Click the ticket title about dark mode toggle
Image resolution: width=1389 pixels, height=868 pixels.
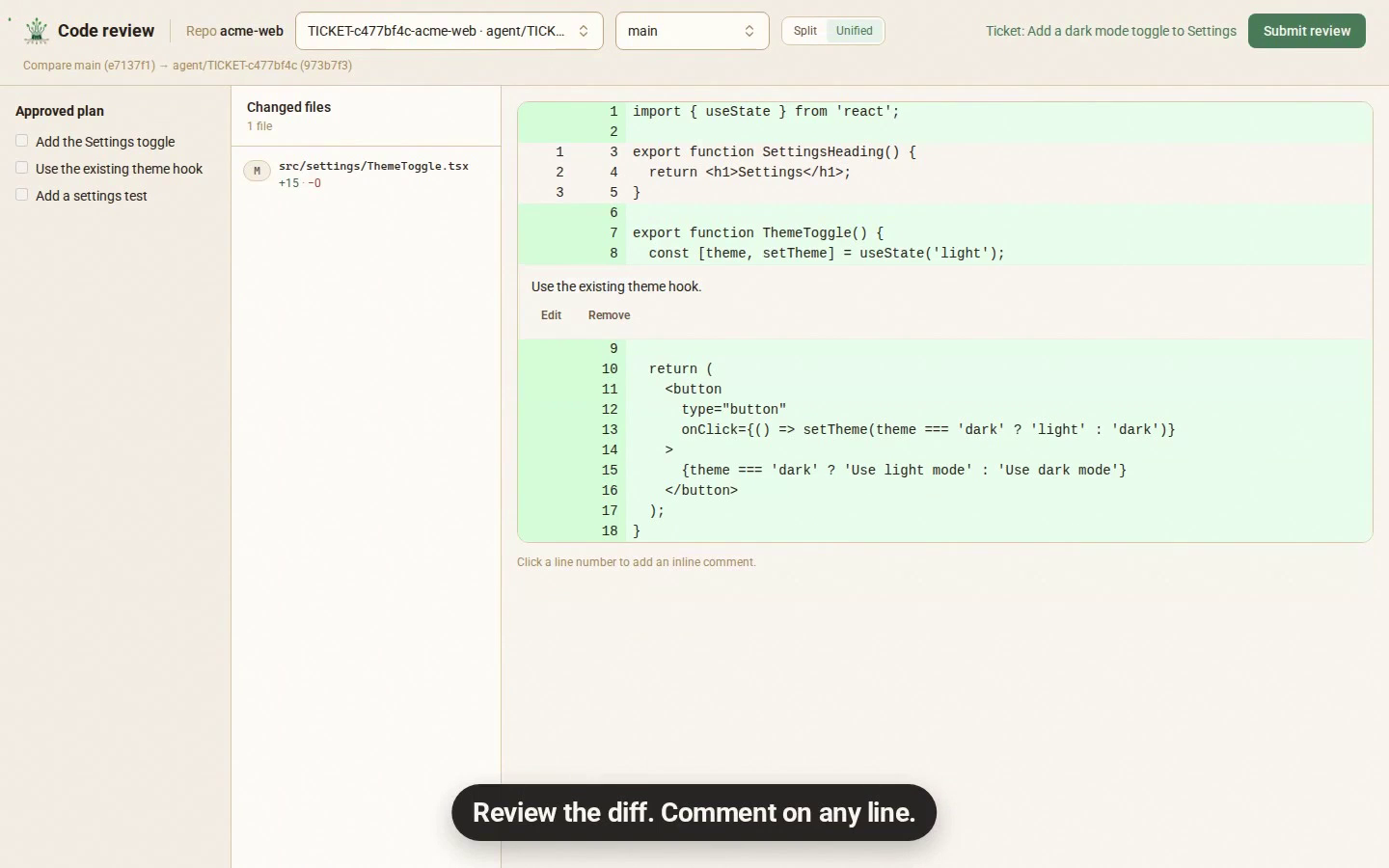click(1111, 31)
